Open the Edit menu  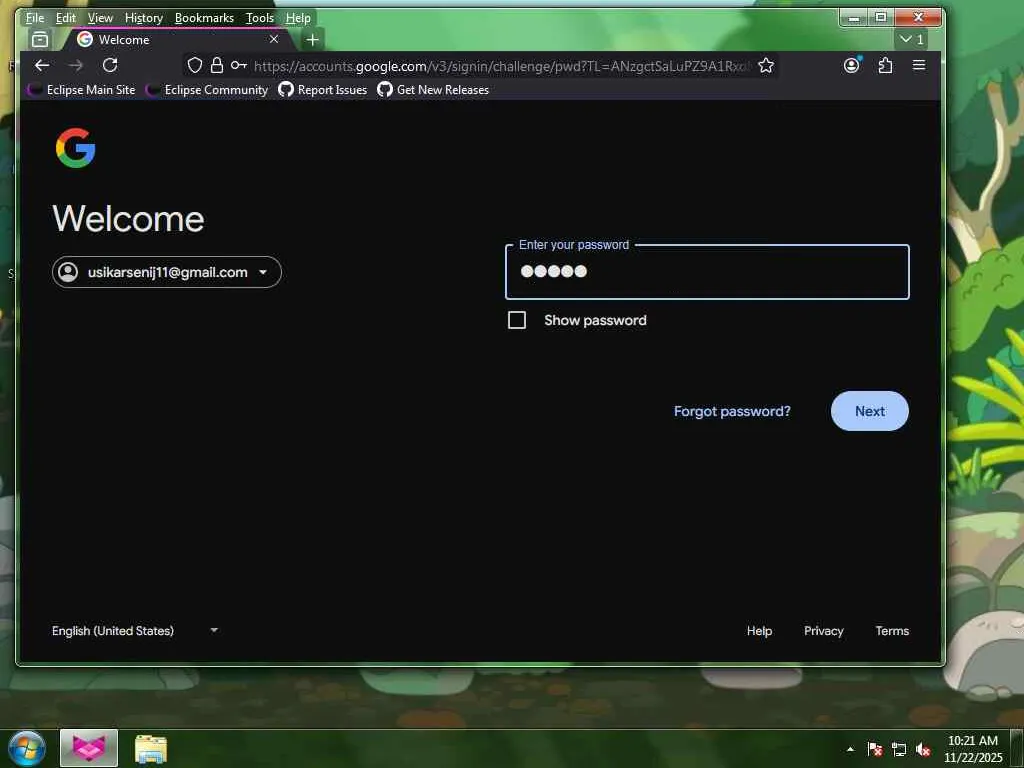point(65,18)
